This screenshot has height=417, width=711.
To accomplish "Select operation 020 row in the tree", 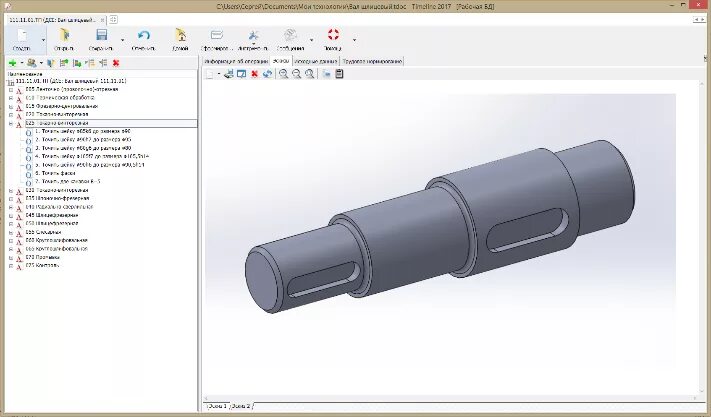I will tap(57, 114).
